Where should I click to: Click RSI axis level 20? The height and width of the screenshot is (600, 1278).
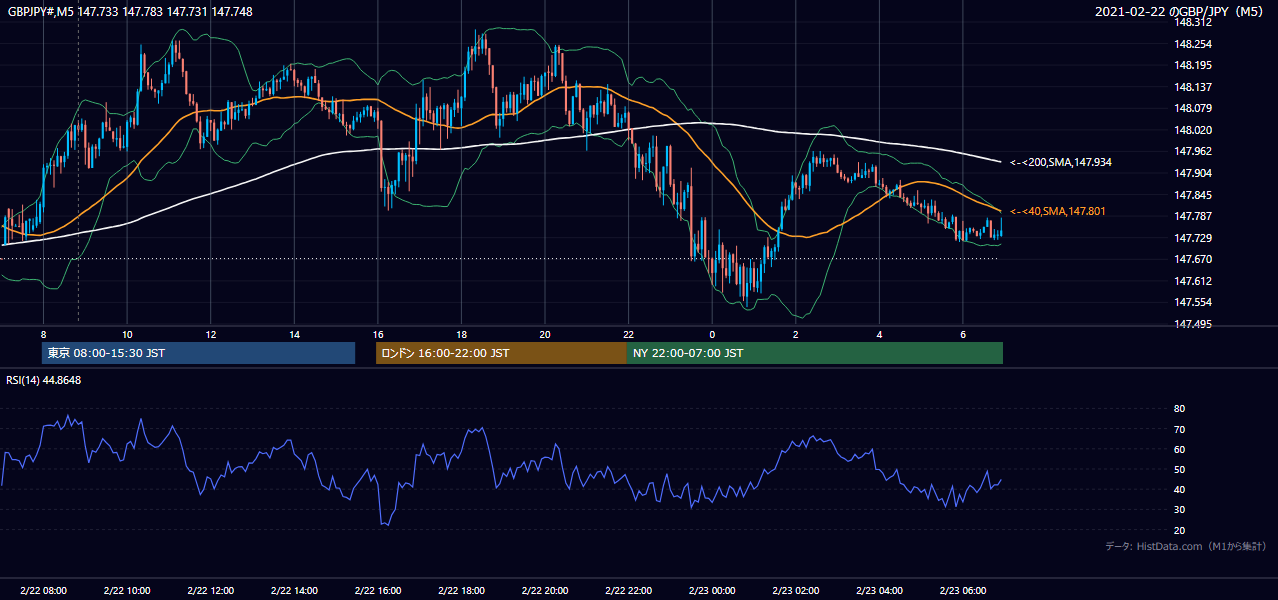[x=1179, y=530]
